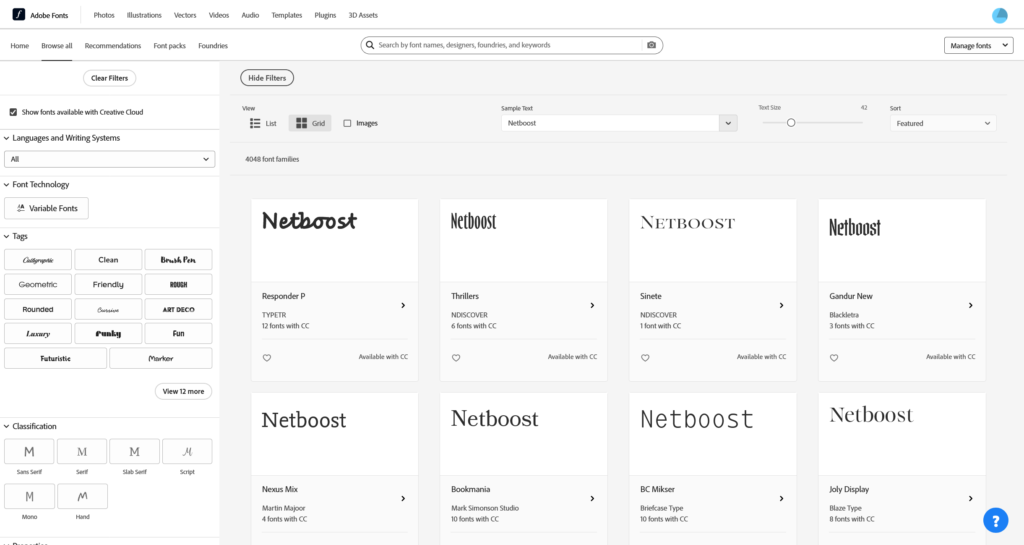The height and width of the screenshot is (545, 1024).
Task: Click the Adobe Fonts logo icon
Action: pos(18,15)
